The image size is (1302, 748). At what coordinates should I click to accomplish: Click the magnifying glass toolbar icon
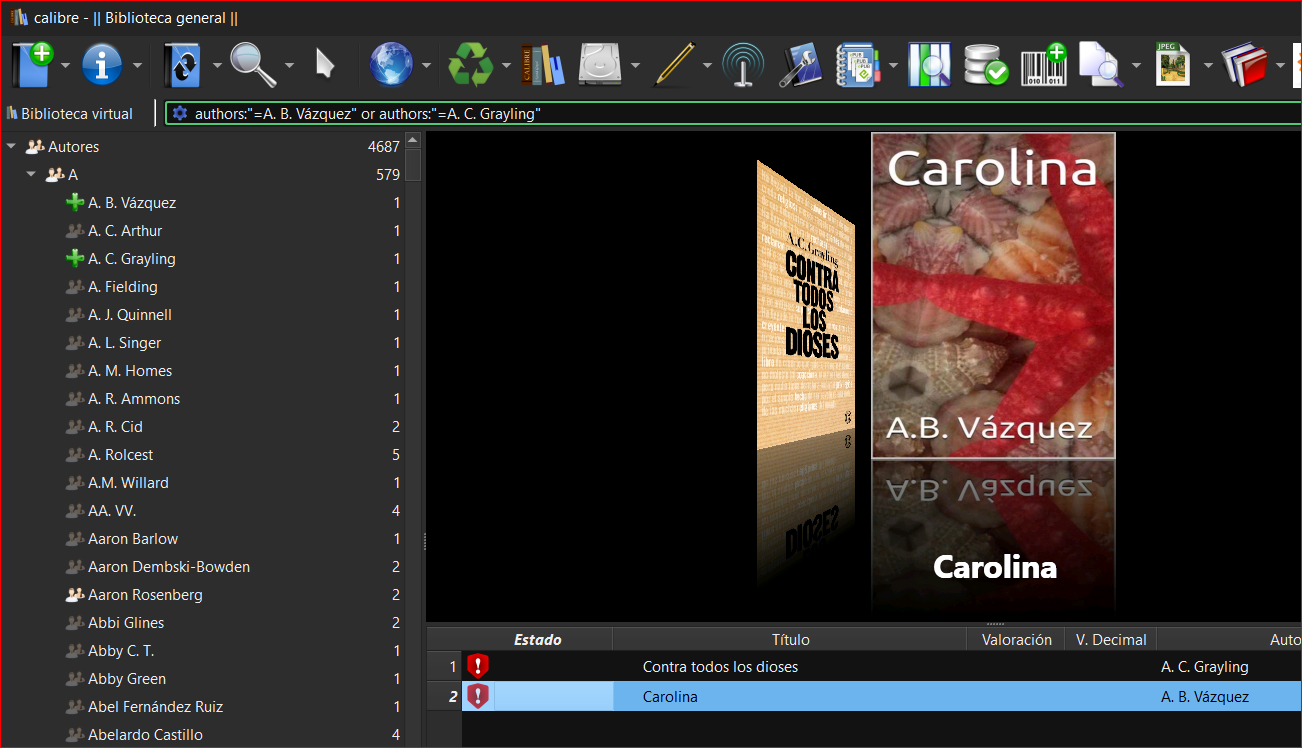coord(252,65)
